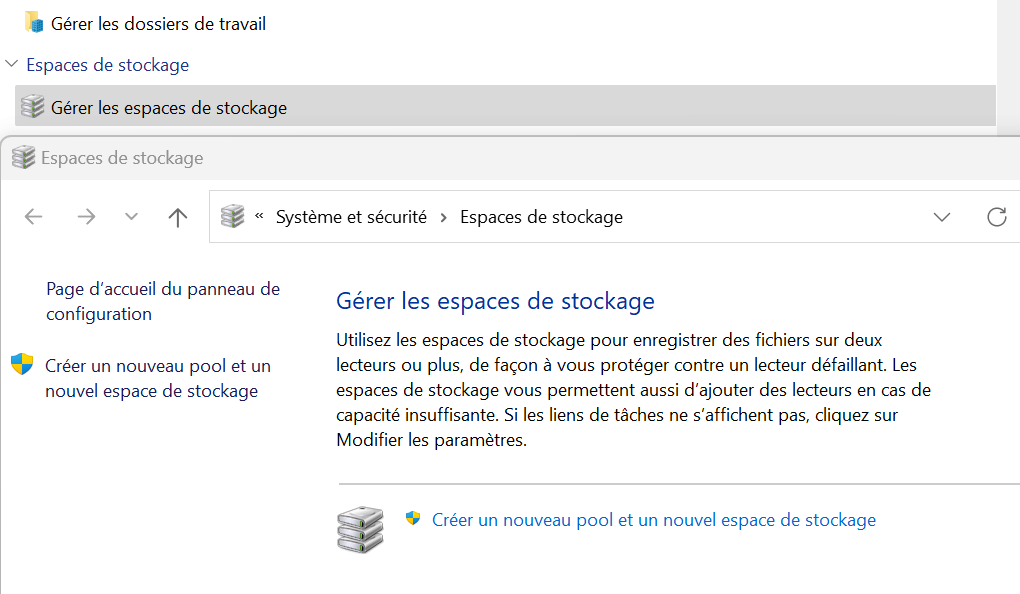
Task: Select the Gérer les espaces de stockage result
Action: [x=168, y=108]
